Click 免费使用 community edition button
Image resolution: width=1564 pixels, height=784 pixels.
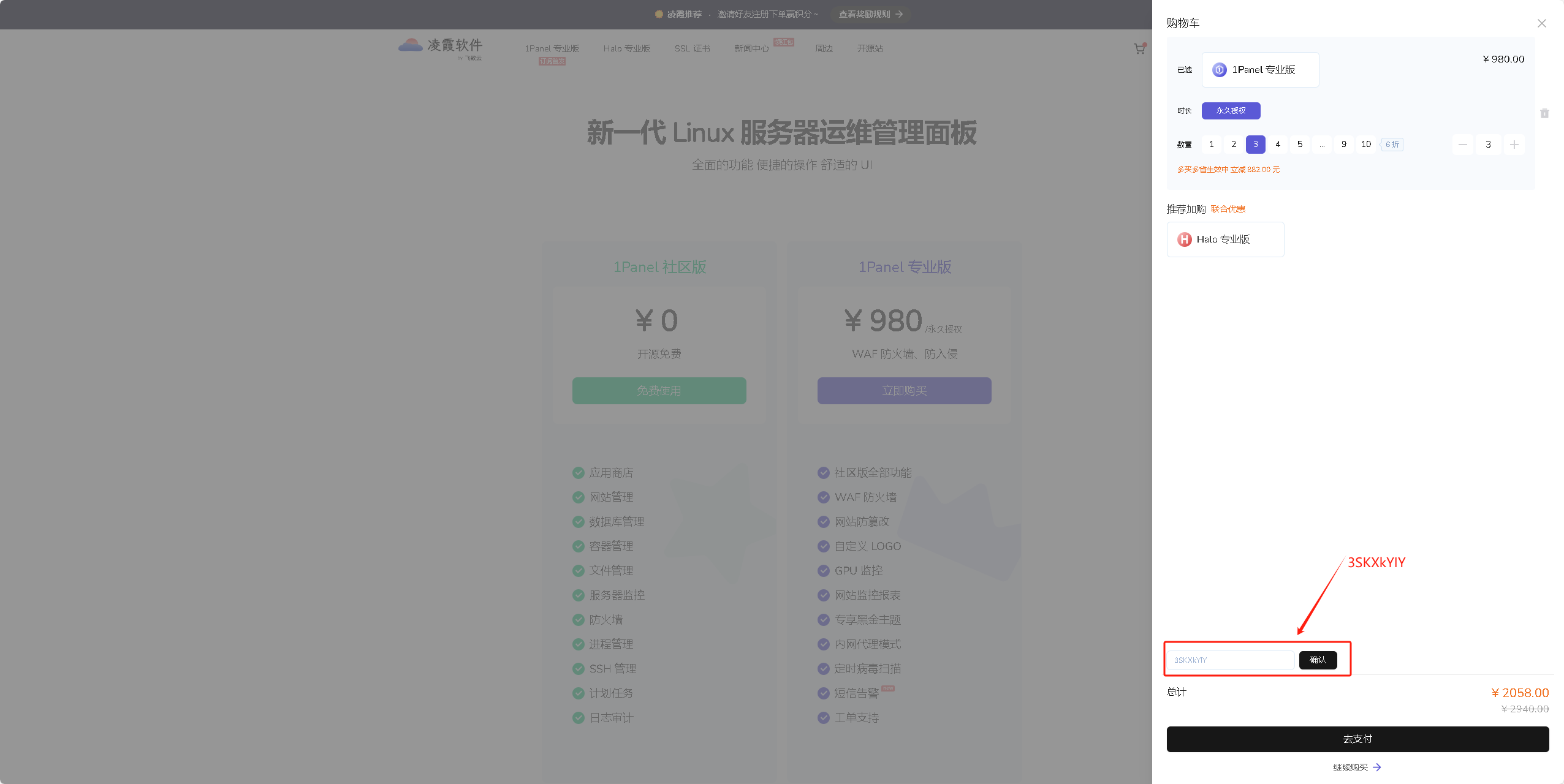point(659,391)
